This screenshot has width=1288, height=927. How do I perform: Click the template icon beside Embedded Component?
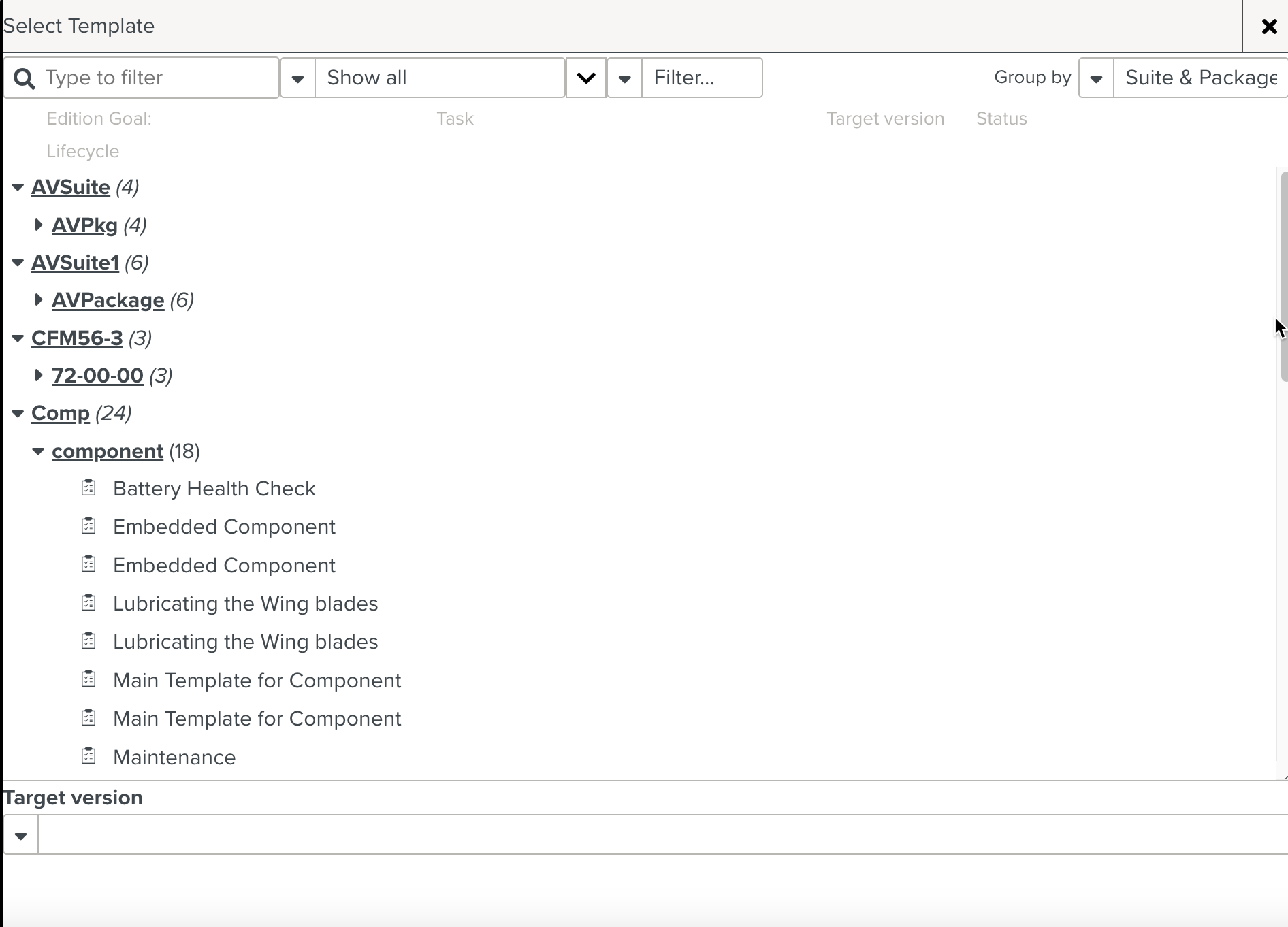pos(88,525)
